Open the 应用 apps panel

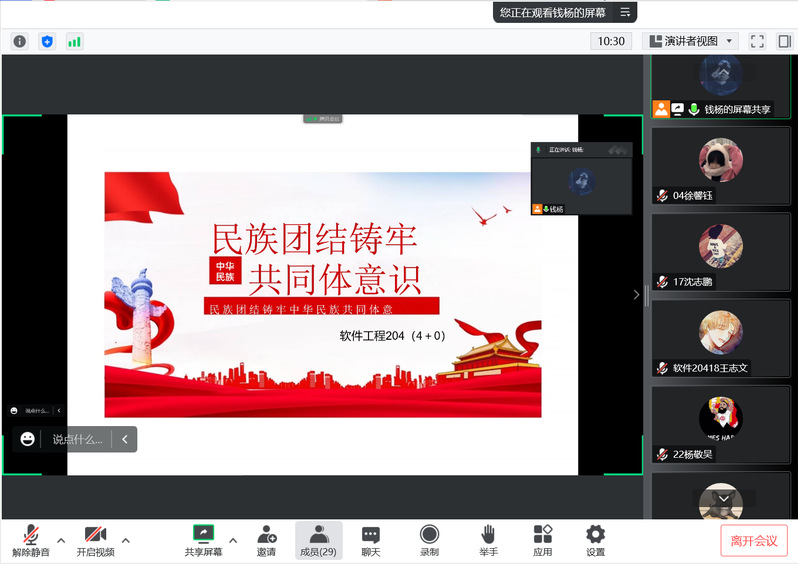click(542, 540)
